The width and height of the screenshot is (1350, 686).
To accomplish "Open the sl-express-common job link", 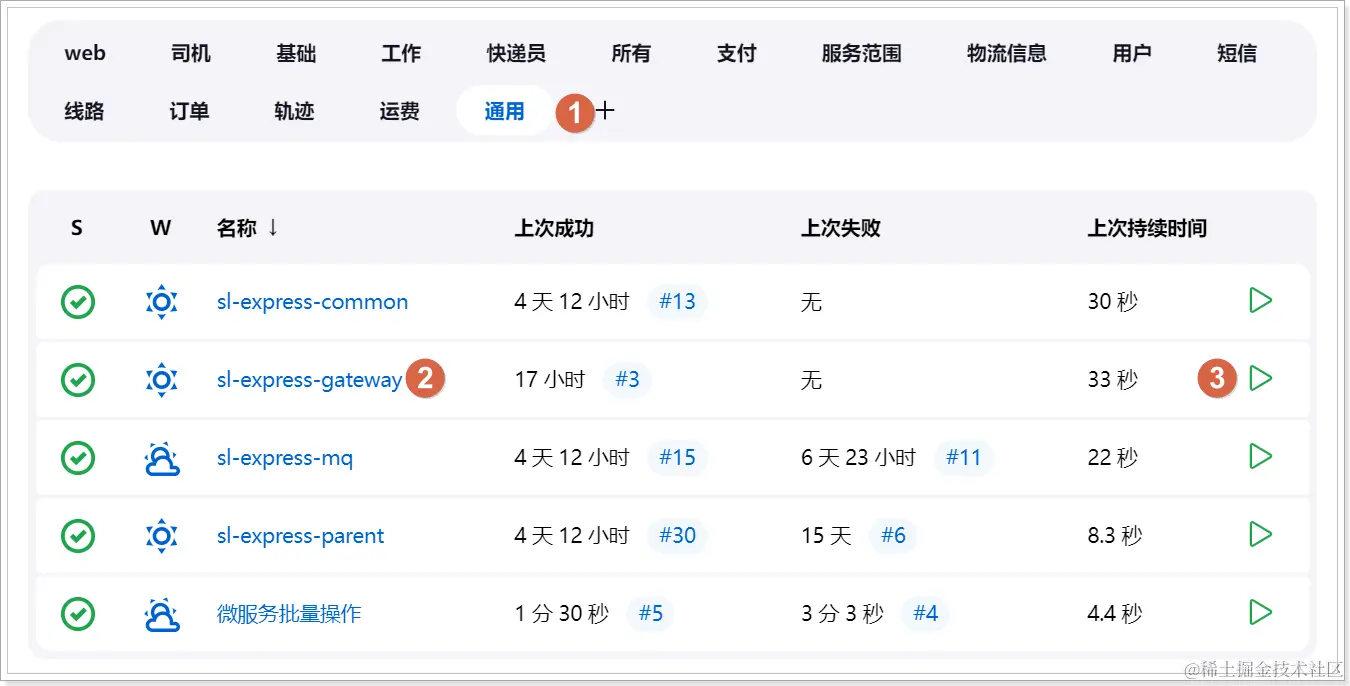I will (312, 301).
